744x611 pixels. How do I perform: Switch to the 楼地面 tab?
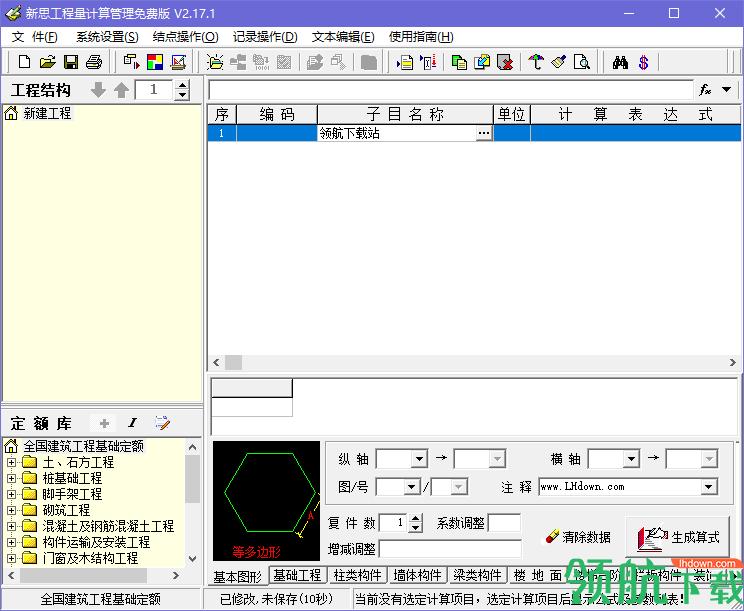click(x=538, y=575)
